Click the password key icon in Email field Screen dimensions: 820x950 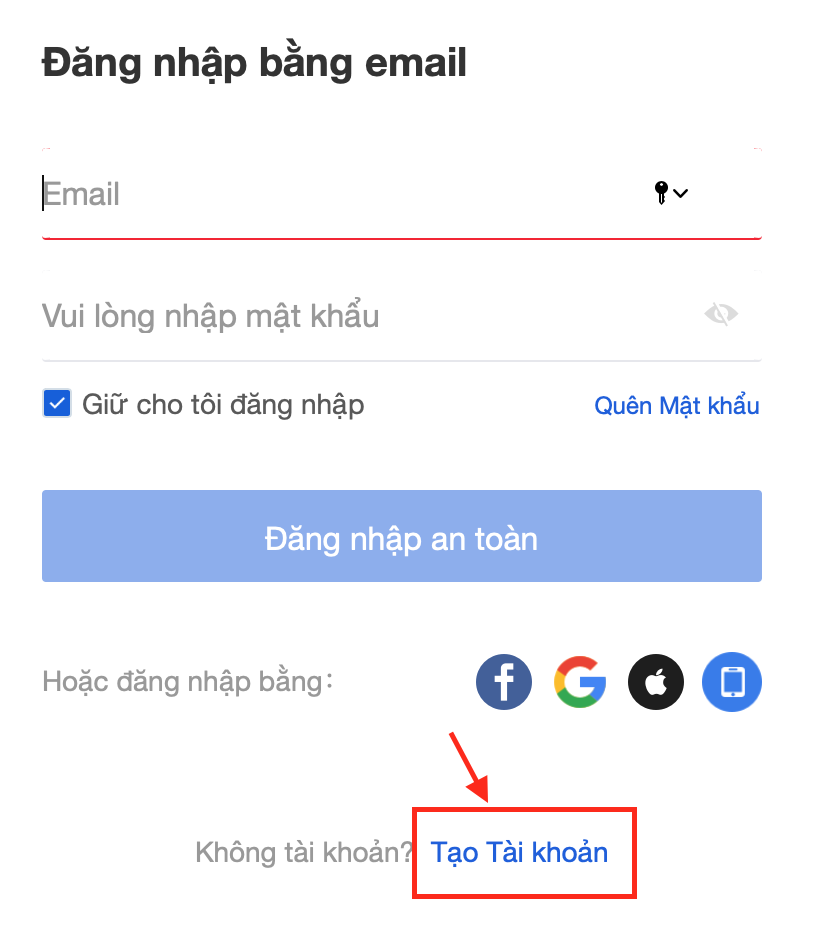(x=661, y=193)
